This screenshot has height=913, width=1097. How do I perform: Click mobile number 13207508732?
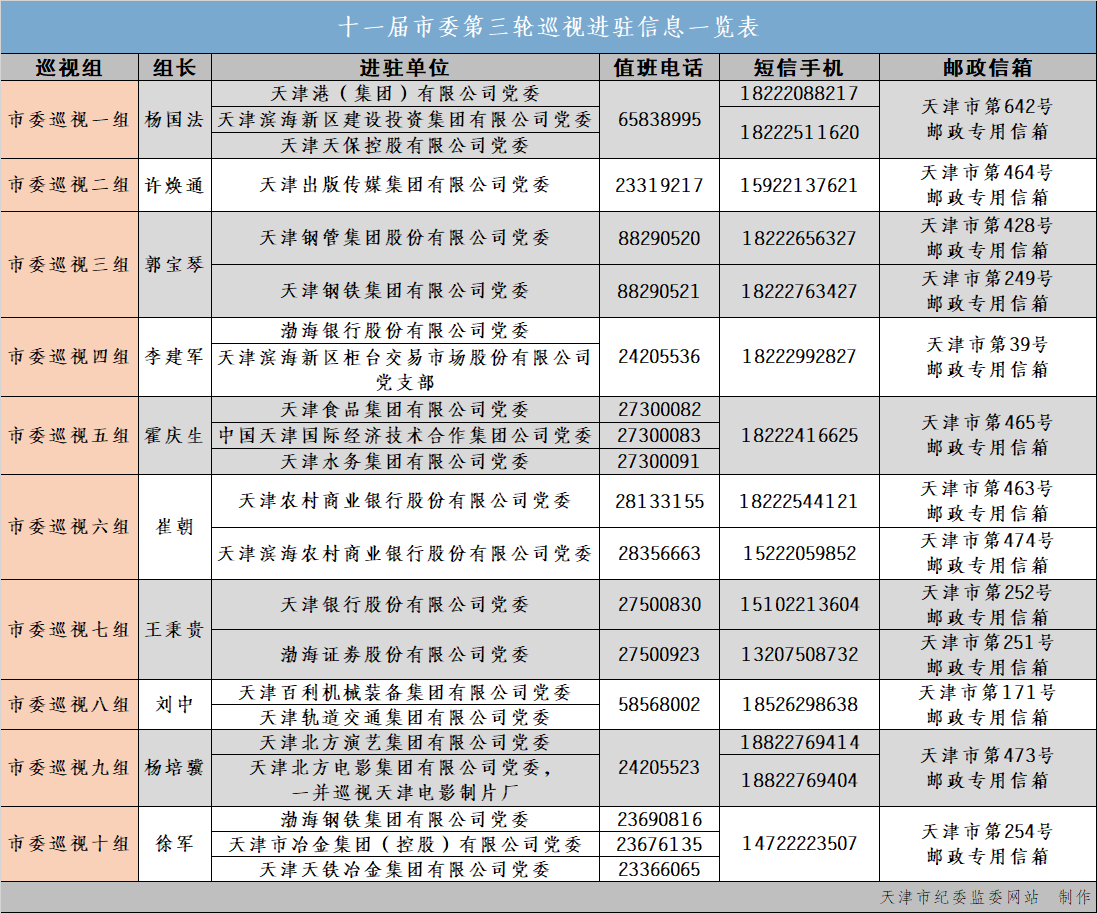point(799,654)
